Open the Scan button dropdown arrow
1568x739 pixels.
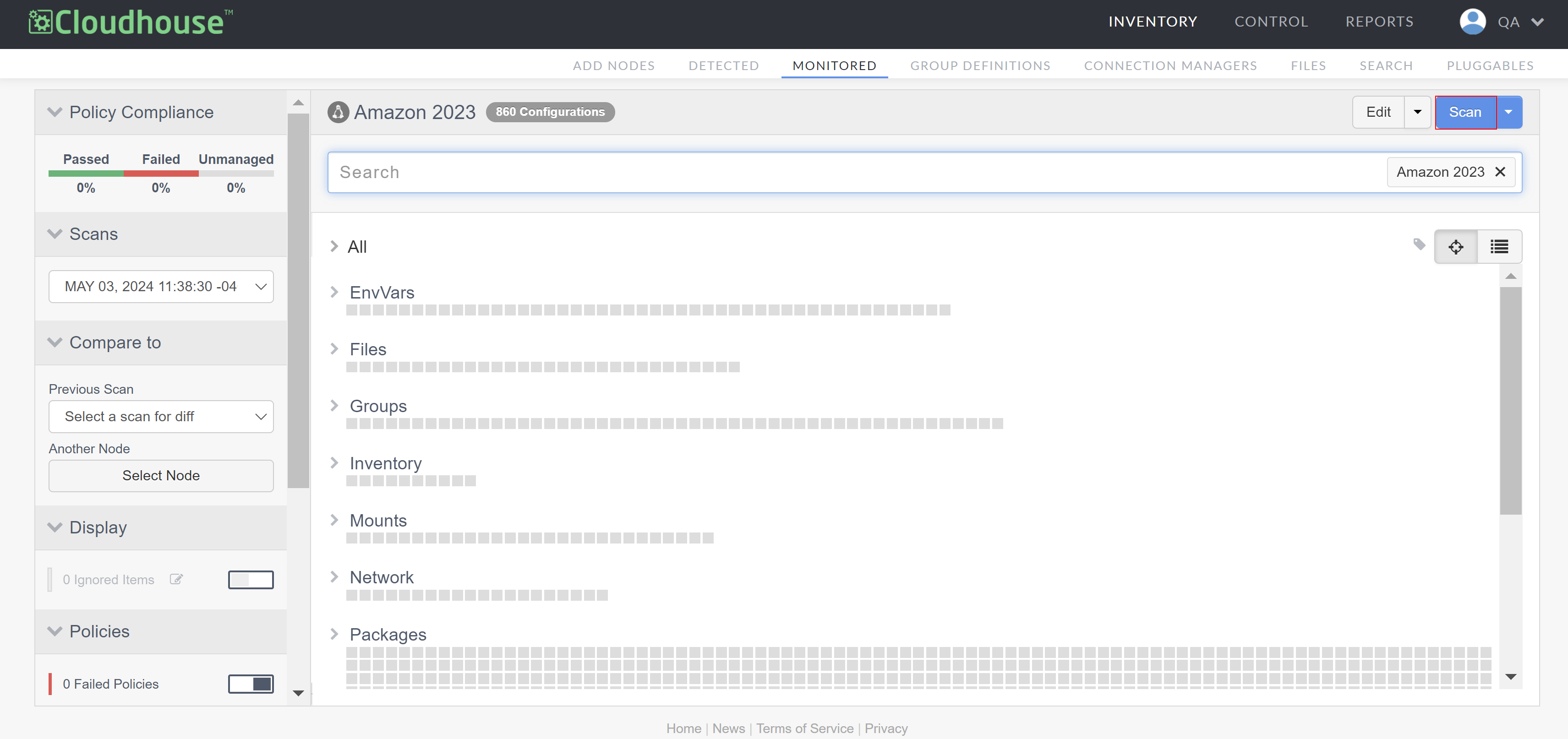coord(1509,112)
